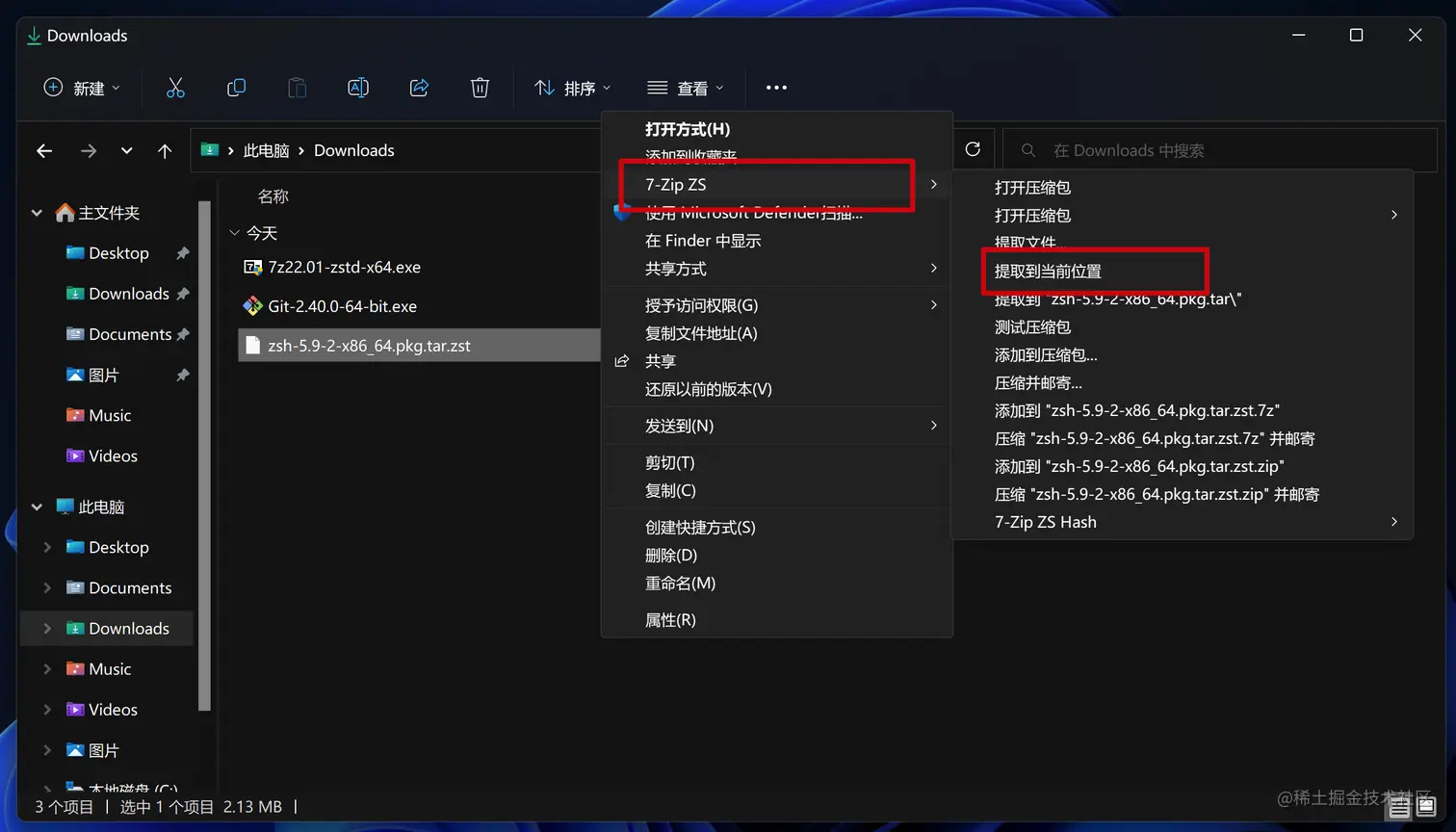Open the 授予访问权限(G) submenu

coord(777,305)
